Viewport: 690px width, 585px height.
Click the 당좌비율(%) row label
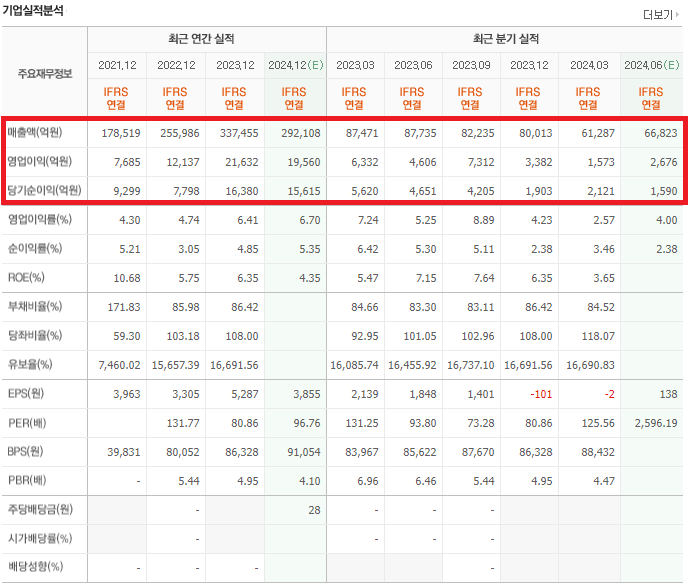coord(35,335)
